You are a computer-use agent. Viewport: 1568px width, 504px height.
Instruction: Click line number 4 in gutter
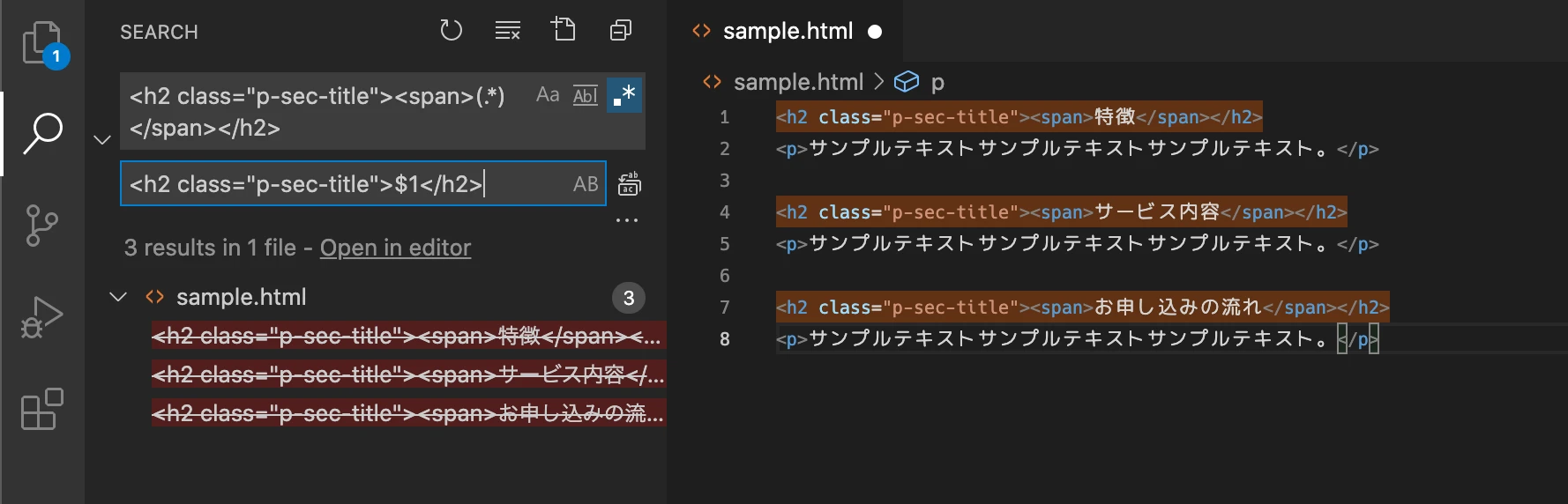pos(724,212)
